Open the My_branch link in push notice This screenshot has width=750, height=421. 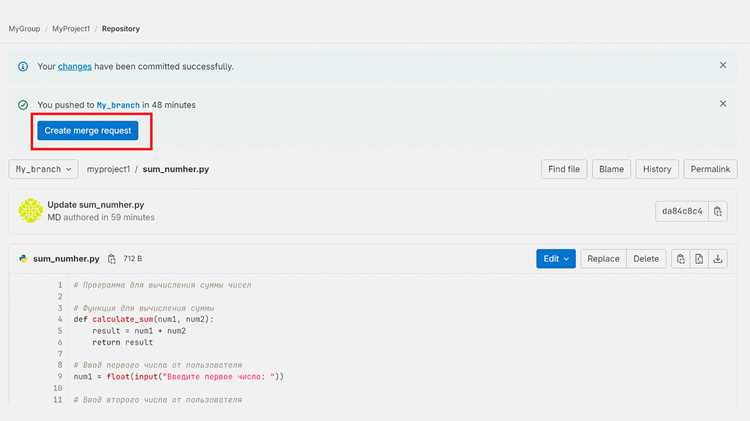click(118, 105)
